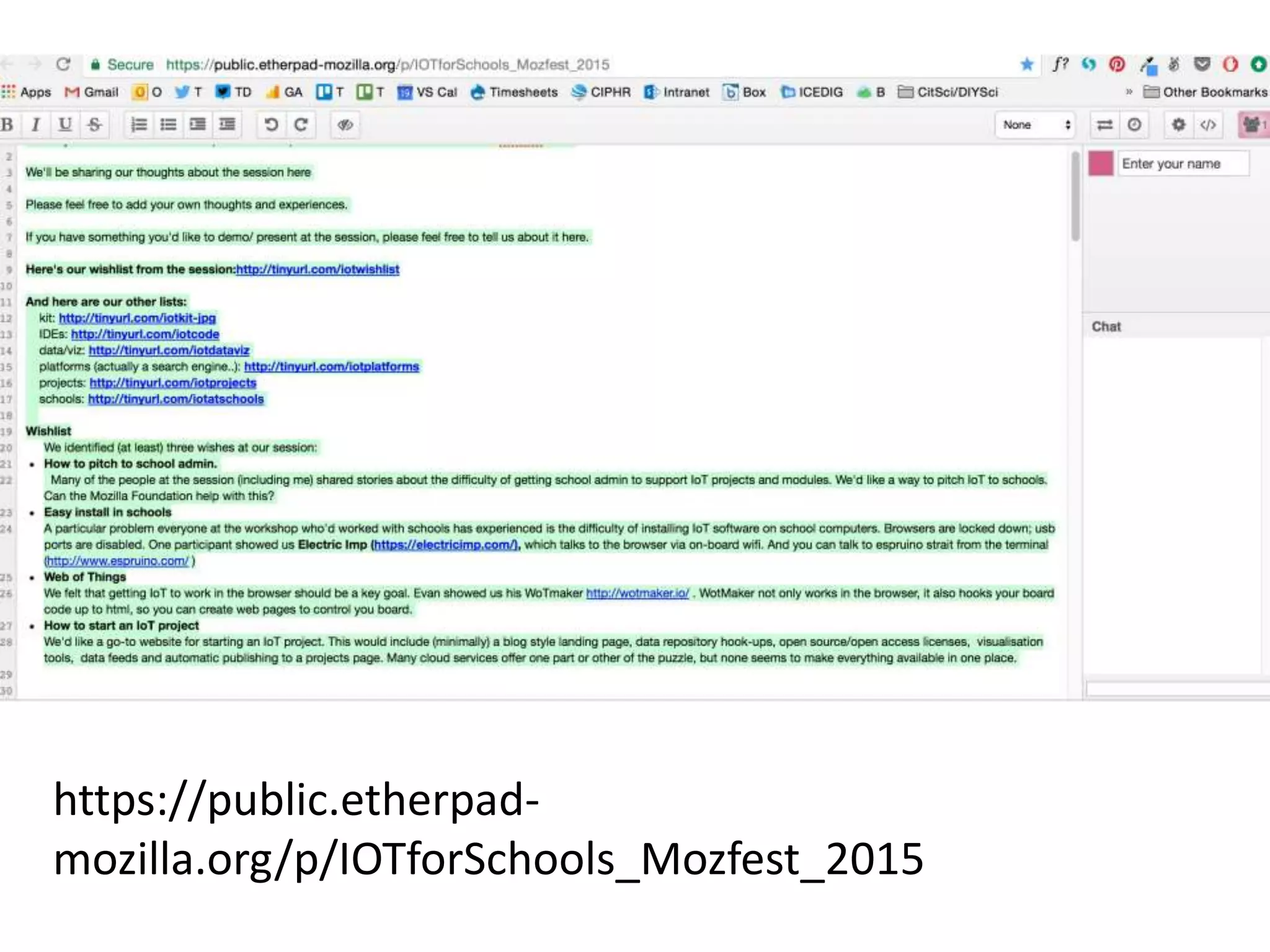
Task: Undo the last edit
Action: pyautogui.click(x=271, y=125)
